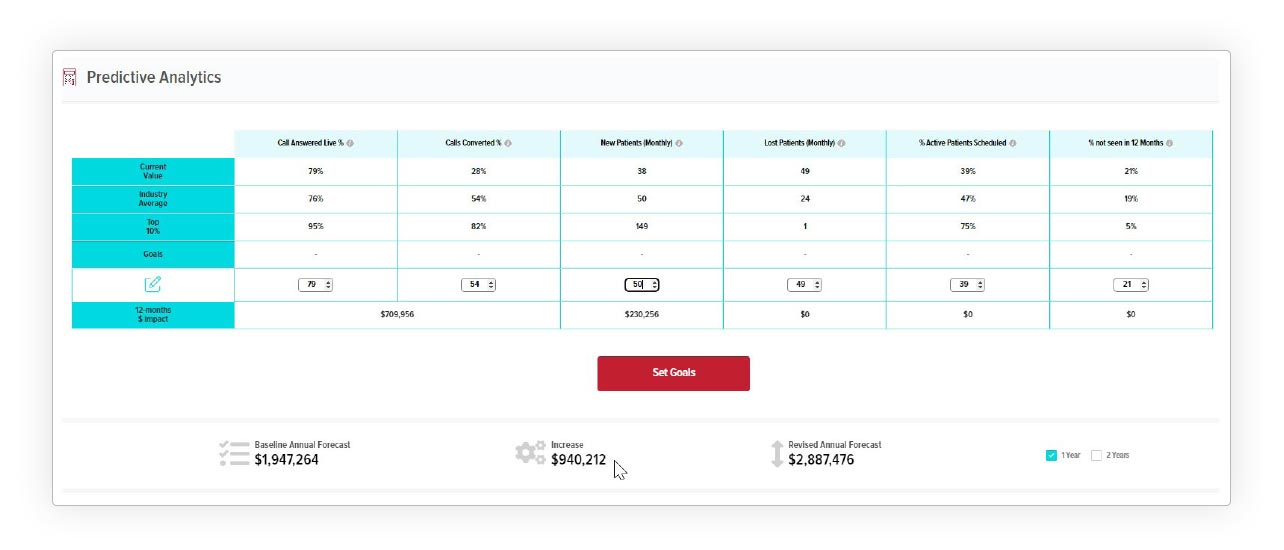Adjust the Active Patients Scheduled stepper showing 39

point(967,285)
